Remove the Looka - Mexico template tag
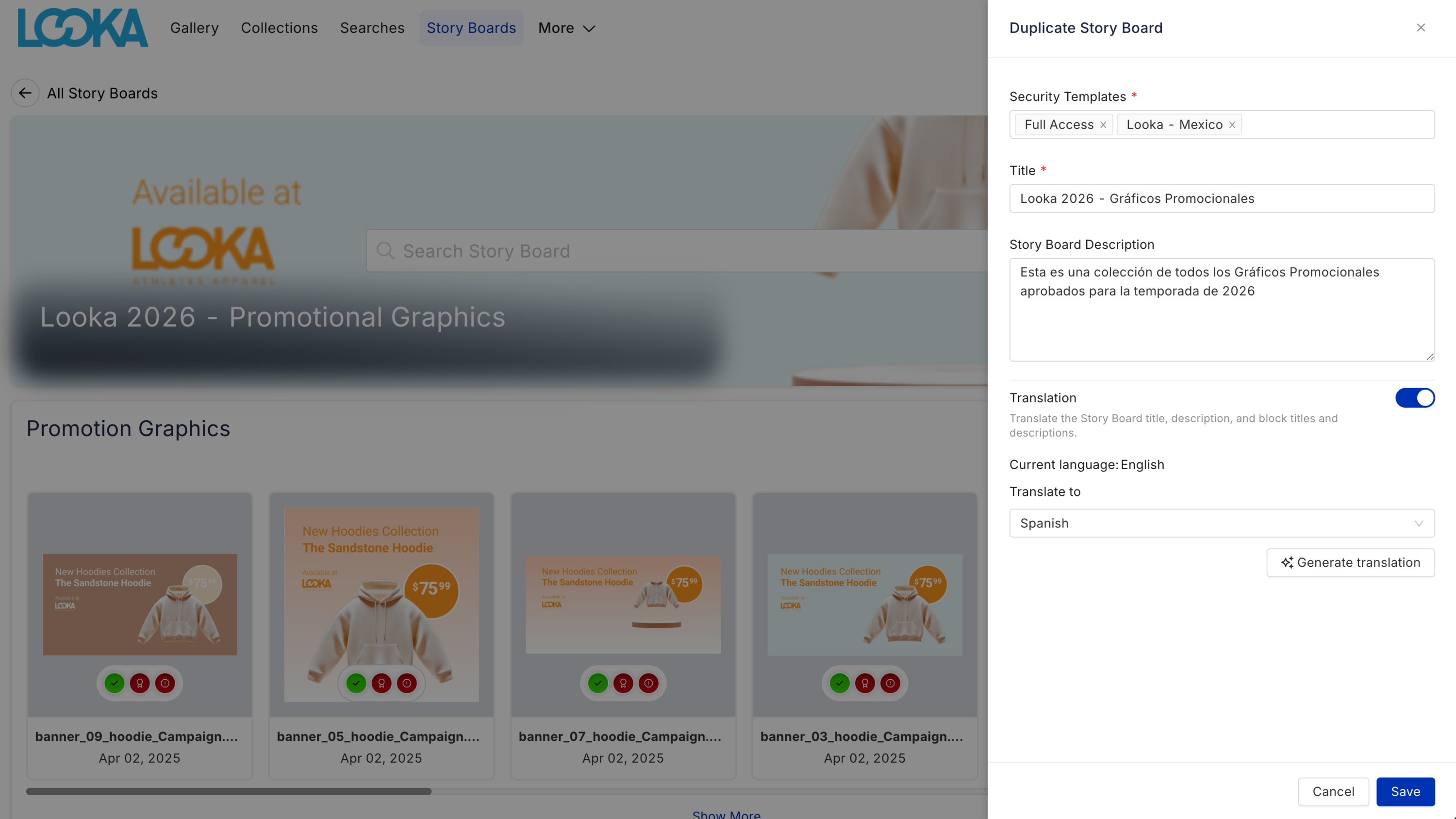Image resolution: width=1456 pixels, height=819 pixels. pyautogui.click(x=1232, y=125)
